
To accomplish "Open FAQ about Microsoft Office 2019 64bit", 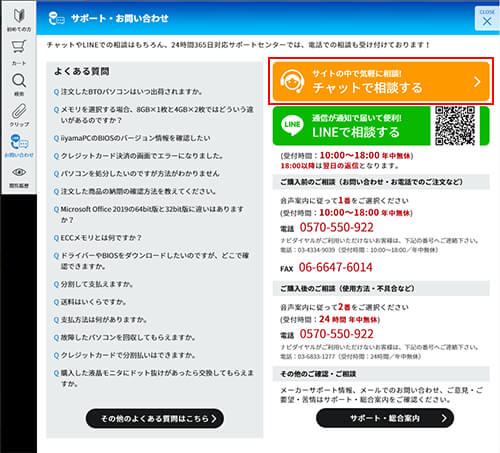I will pyautogui.click(x=149, y=214).
